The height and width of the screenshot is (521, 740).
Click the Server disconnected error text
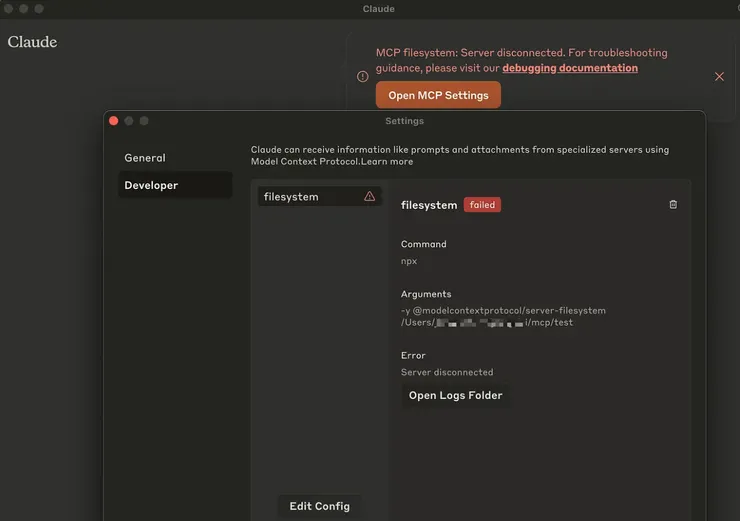tap(447, 372)
